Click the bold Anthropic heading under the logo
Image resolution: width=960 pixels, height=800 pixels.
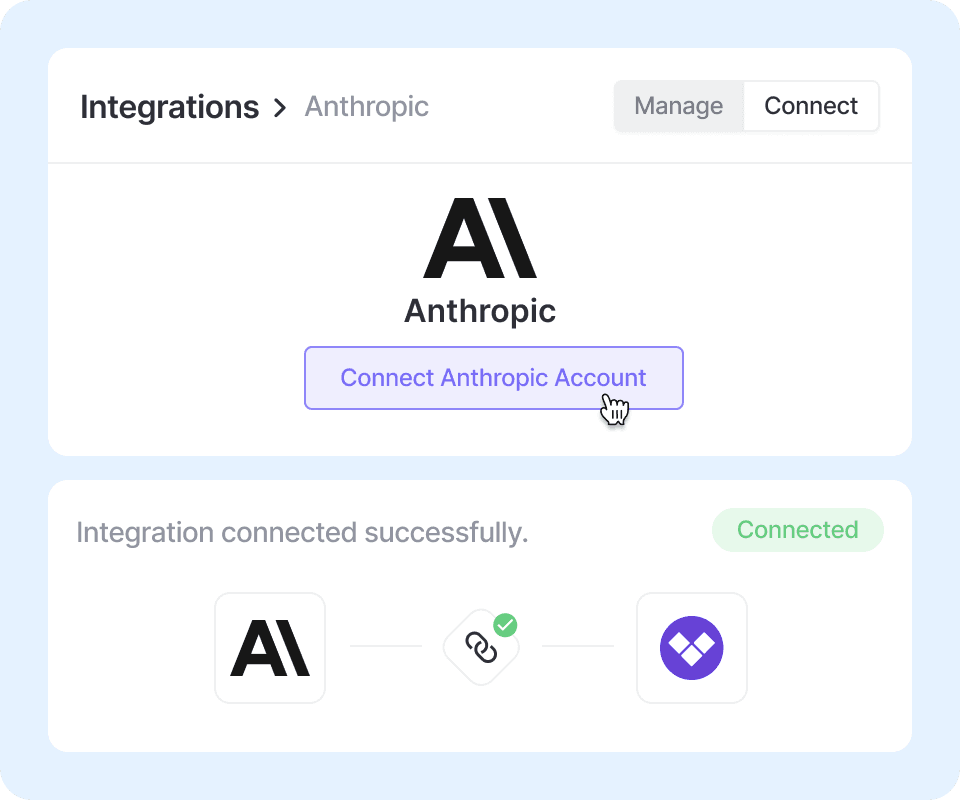point(480,311)
